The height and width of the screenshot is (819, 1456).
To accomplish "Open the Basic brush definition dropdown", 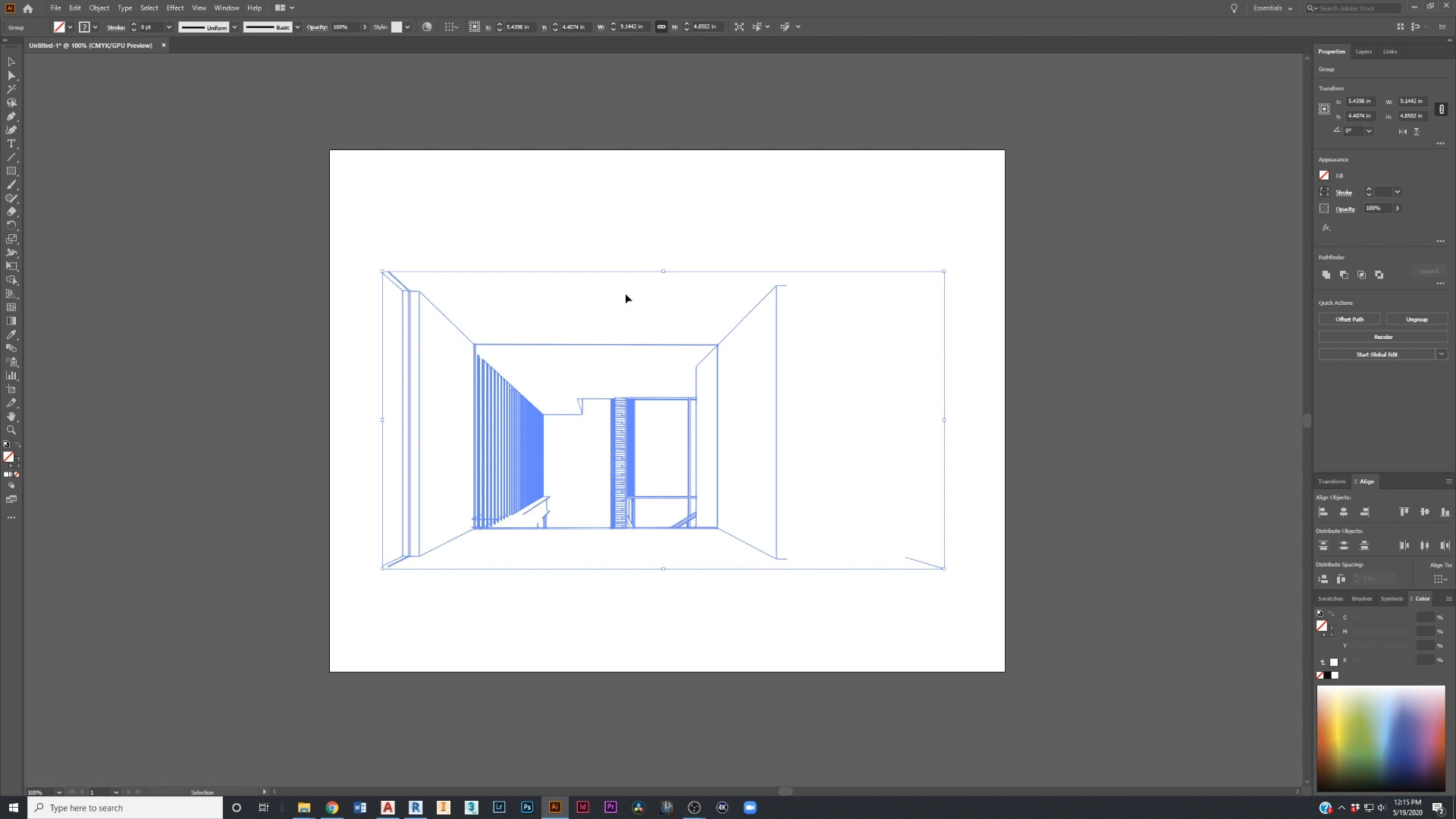I will tap(297, 27).
